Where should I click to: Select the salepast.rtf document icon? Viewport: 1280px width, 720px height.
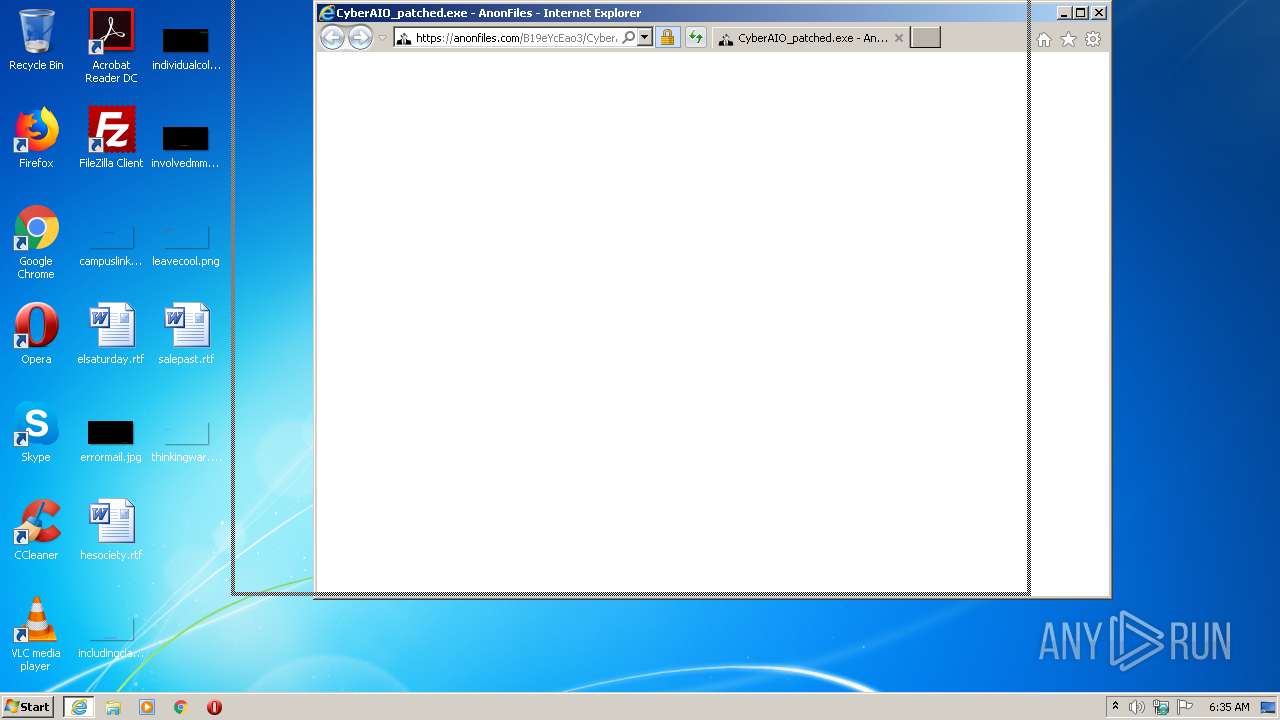click(186, 334)
